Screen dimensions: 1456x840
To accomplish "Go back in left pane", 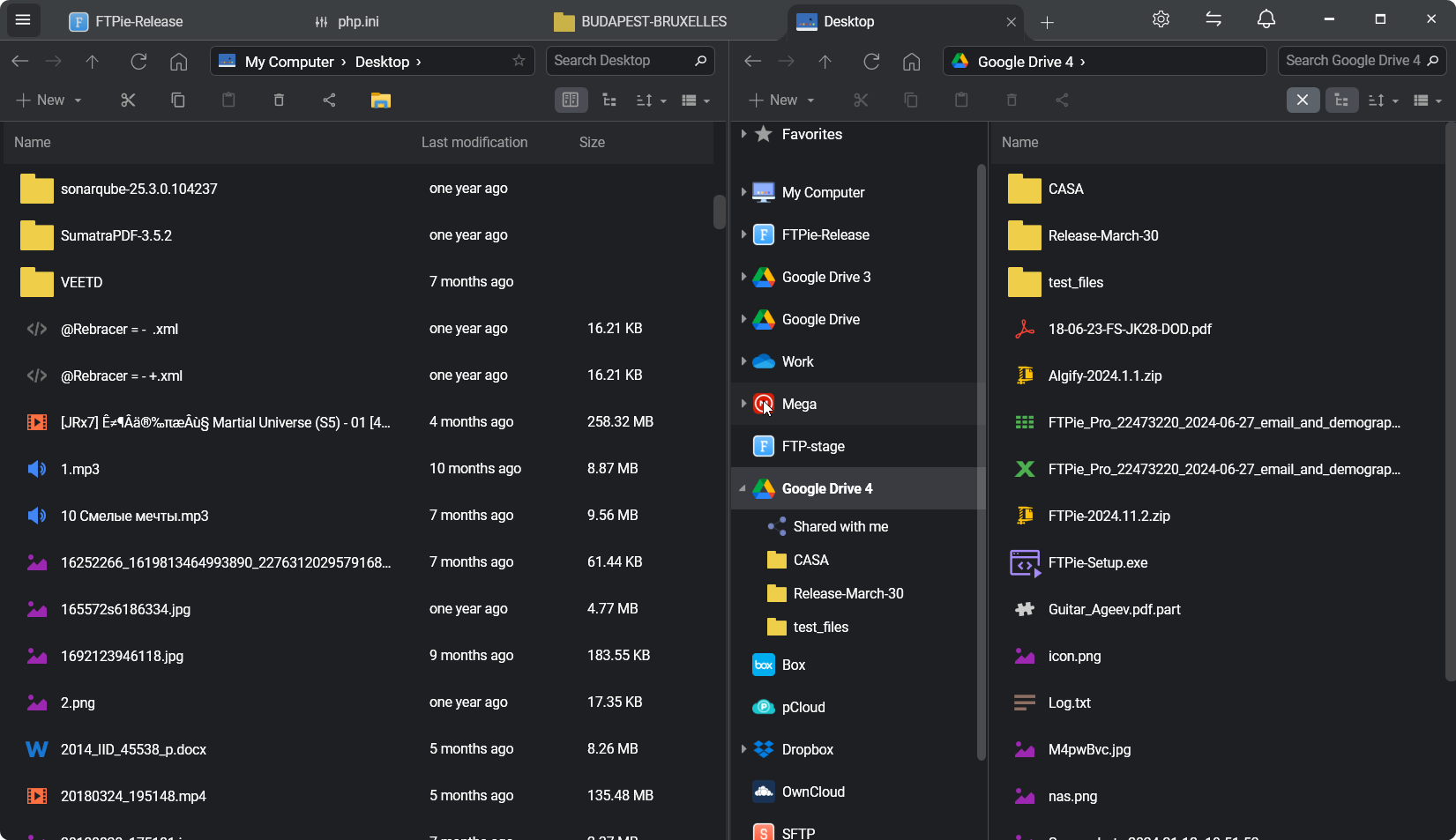I will [20, 61].
